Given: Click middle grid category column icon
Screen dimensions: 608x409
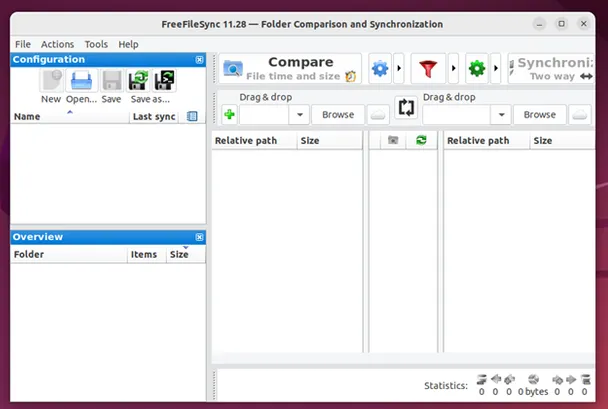Looking at the screenshot, I should pyautogui.click(x=393, y=140).
